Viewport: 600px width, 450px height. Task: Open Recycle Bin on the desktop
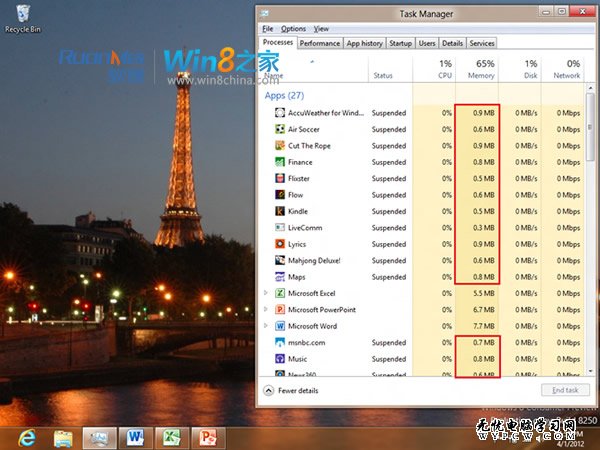pos(23,18)
